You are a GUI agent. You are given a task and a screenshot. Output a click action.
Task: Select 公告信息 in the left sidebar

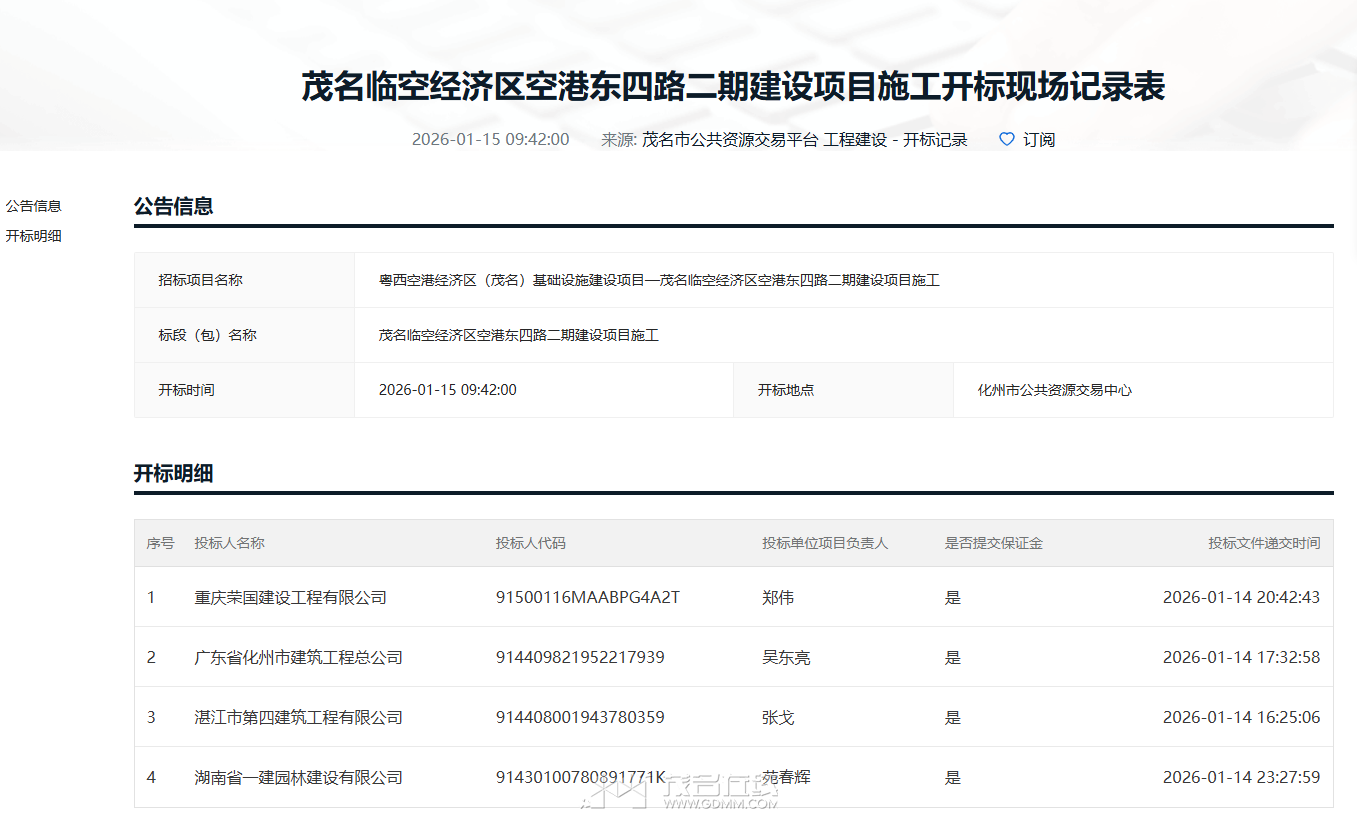click(33, 206)
